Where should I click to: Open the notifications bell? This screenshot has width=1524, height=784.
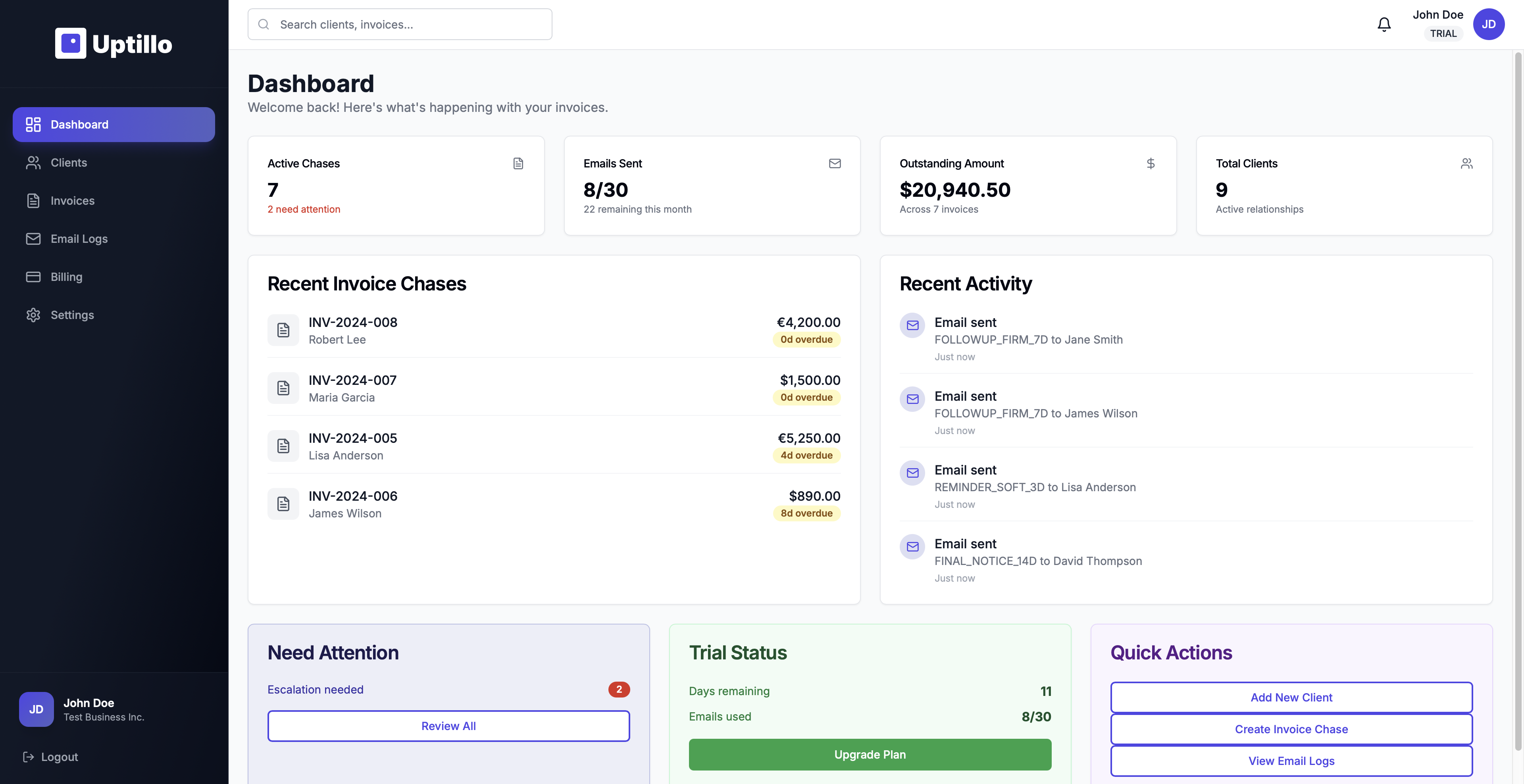pos(1384,24)
